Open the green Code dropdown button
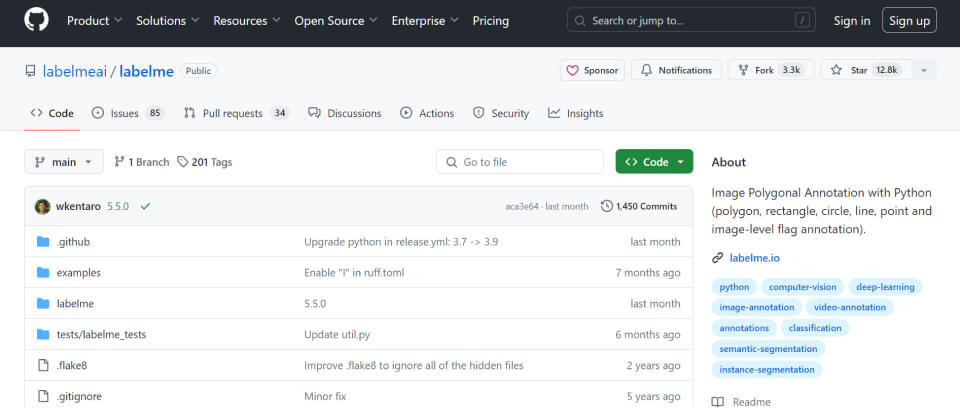This screenshot has width=960, height=408. tap(654, 162)
